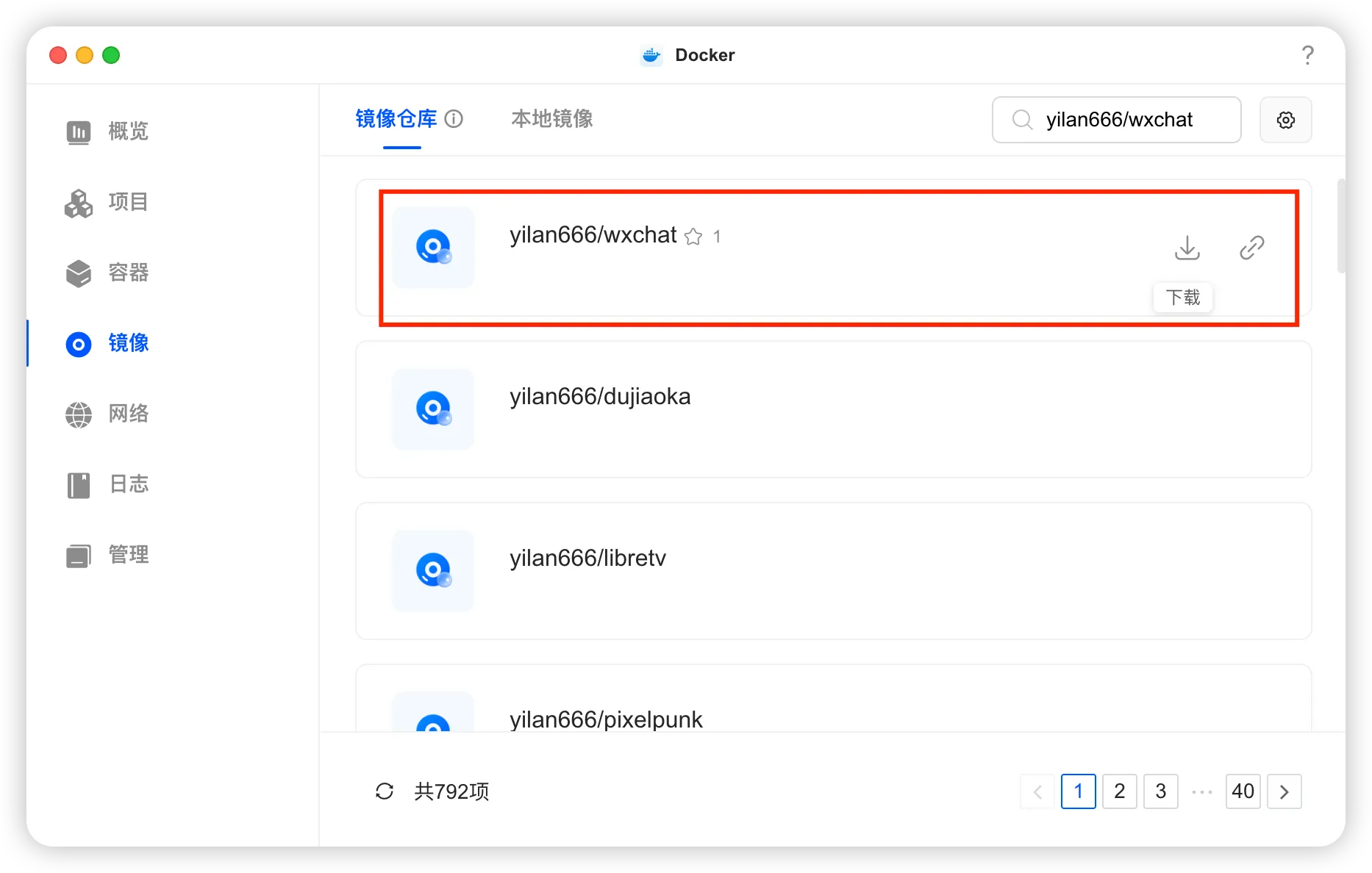Star the yilan666/wxchat repository
The image size is (1372, 873).
[x=693, y=237]
